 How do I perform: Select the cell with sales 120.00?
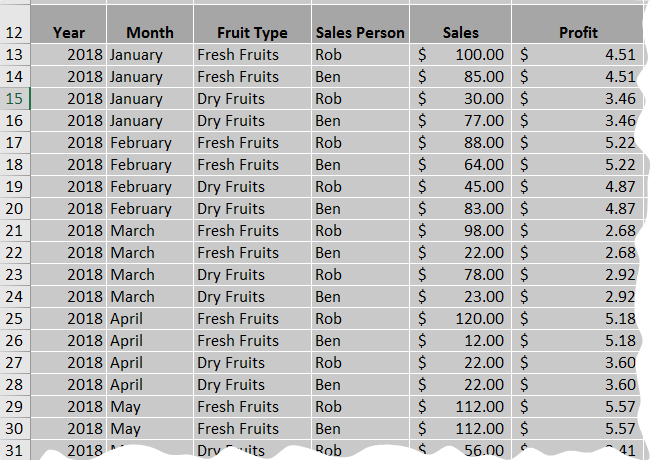click(461, 319)
